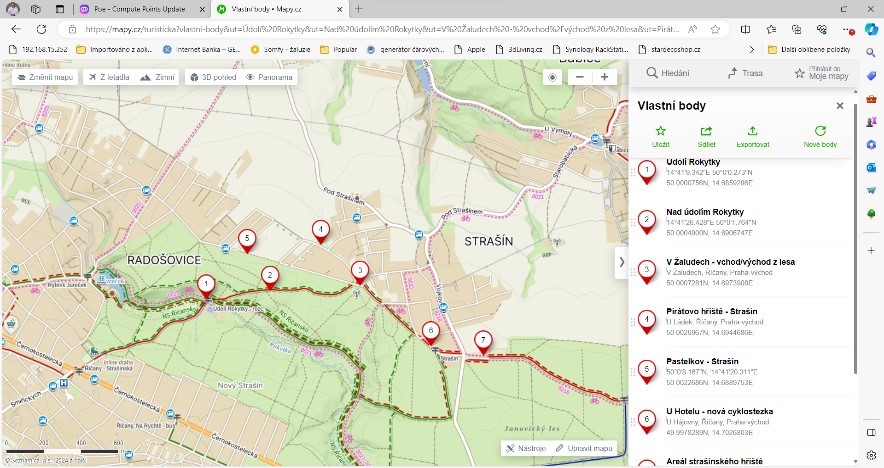Switch to Poe - Compute Points Update tab

pos(140,9)
